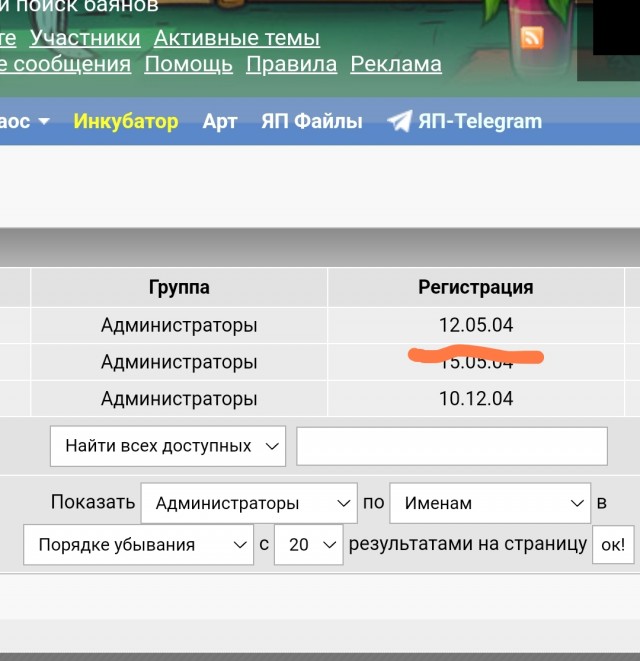This screenshot has height=661, width=640.
Task: Open the Показать group filter dropdown
Action: point(249,503)
